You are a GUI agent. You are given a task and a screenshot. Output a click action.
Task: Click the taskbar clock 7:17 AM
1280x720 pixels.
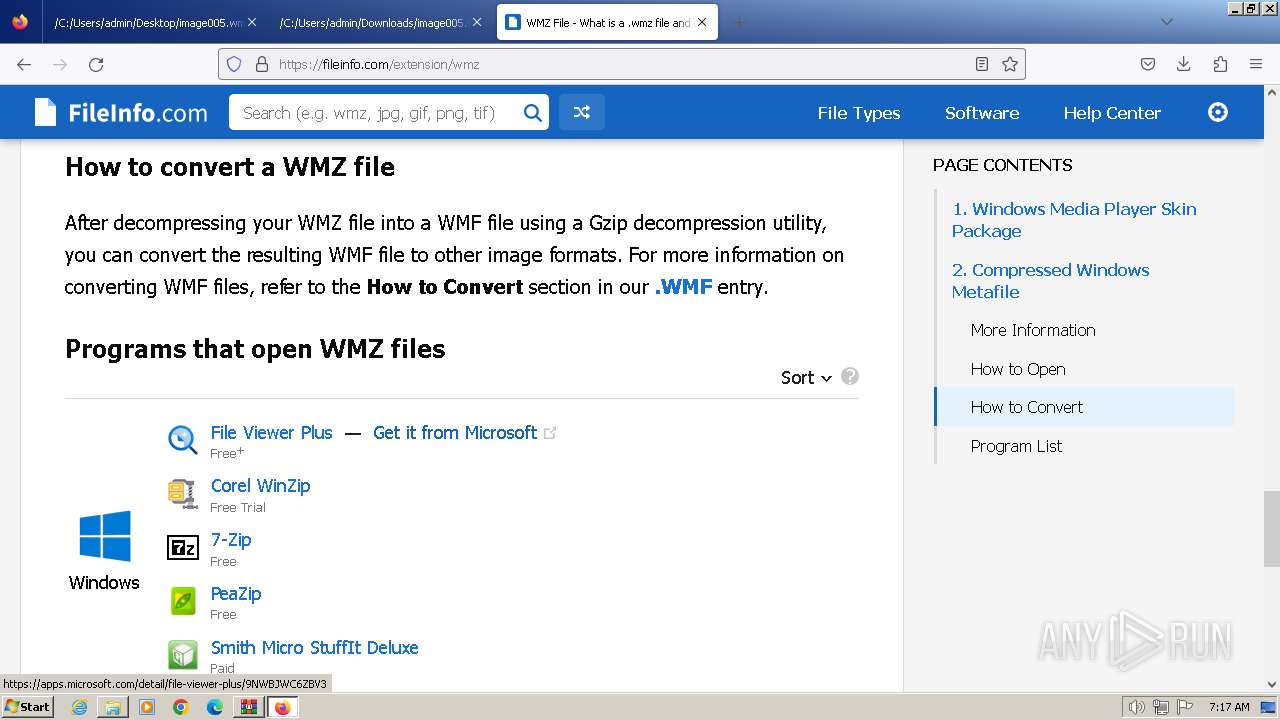(x=1229, y=707)
